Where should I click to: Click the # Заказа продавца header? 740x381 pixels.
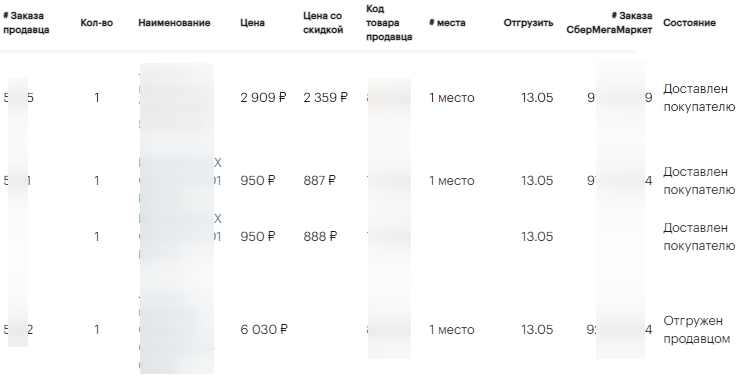(x=26, y=23)
